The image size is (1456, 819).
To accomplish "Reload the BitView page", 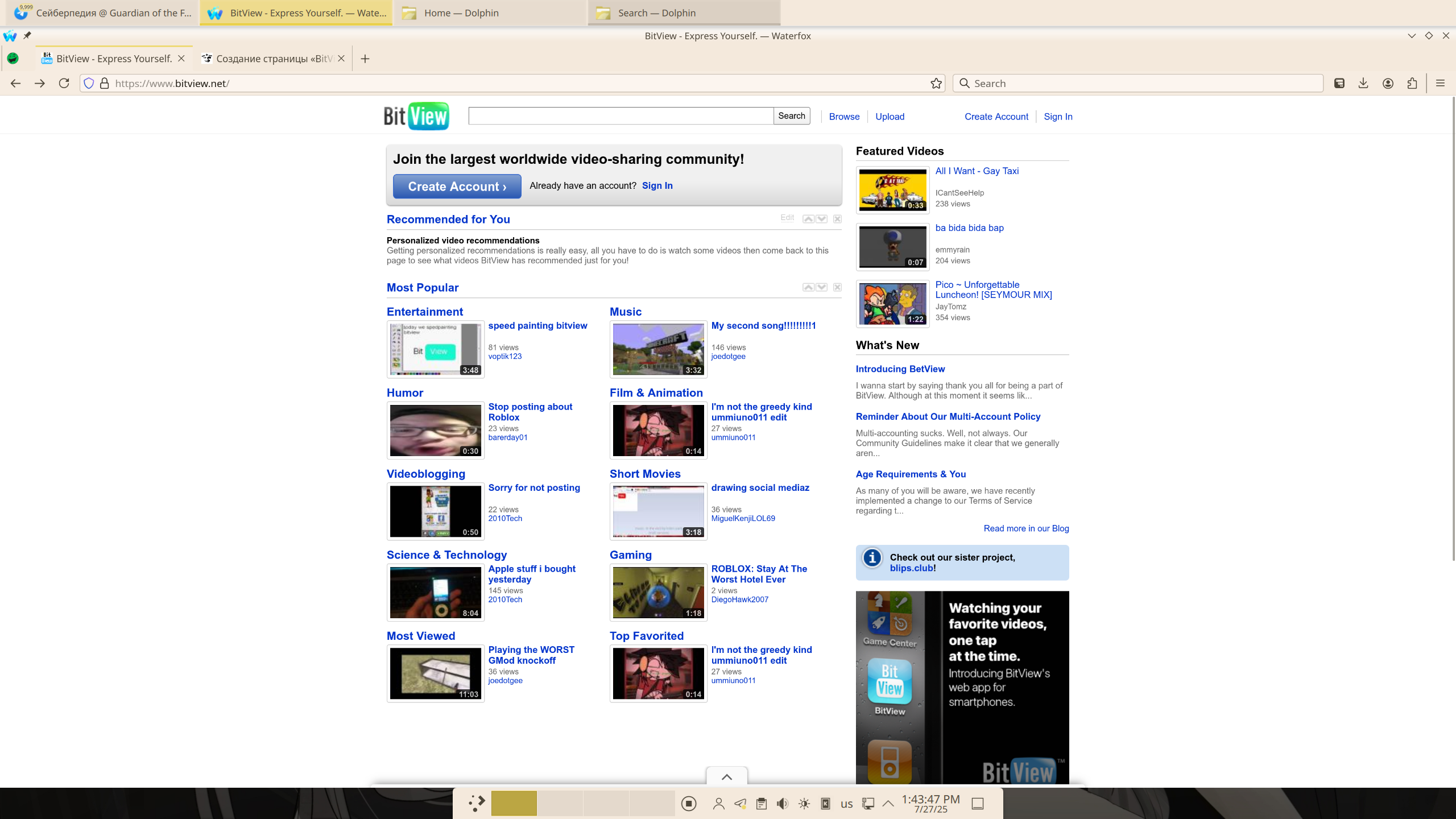I will pyautogui.click(x=64, y=84).
